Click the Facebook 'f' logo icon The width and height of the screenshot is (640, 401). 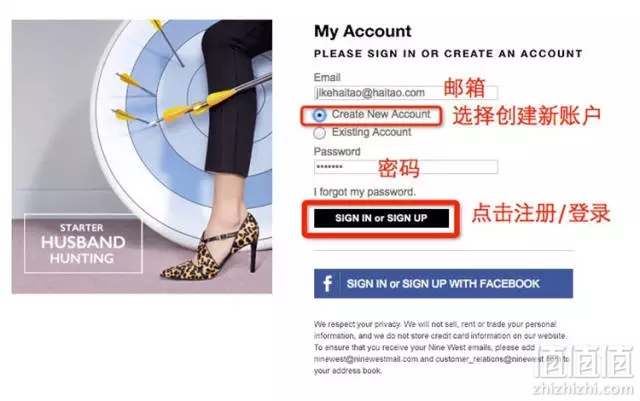327,284
